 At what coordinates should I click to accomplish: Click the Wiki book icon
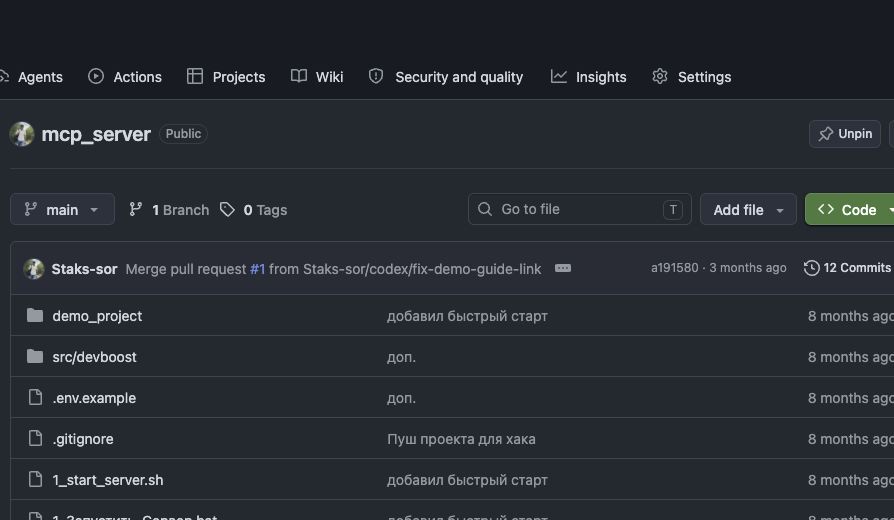[x=299, y=76]
